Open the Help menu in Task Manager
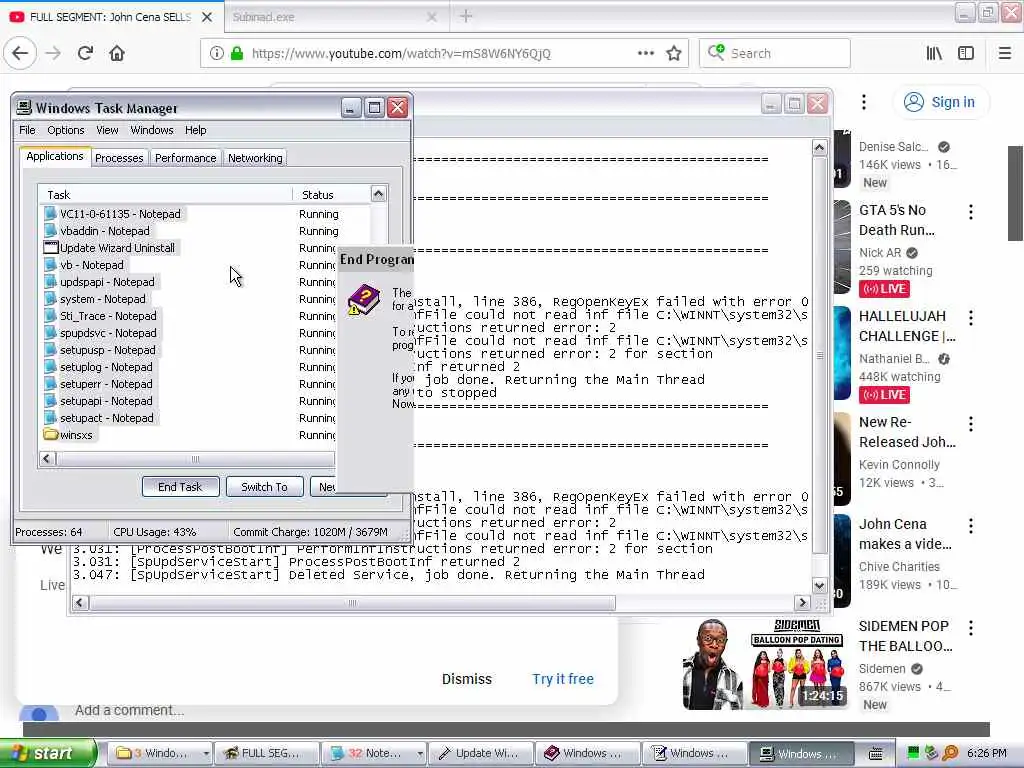This screenshot has width=1024, height=768. click(x=195, y=130)
